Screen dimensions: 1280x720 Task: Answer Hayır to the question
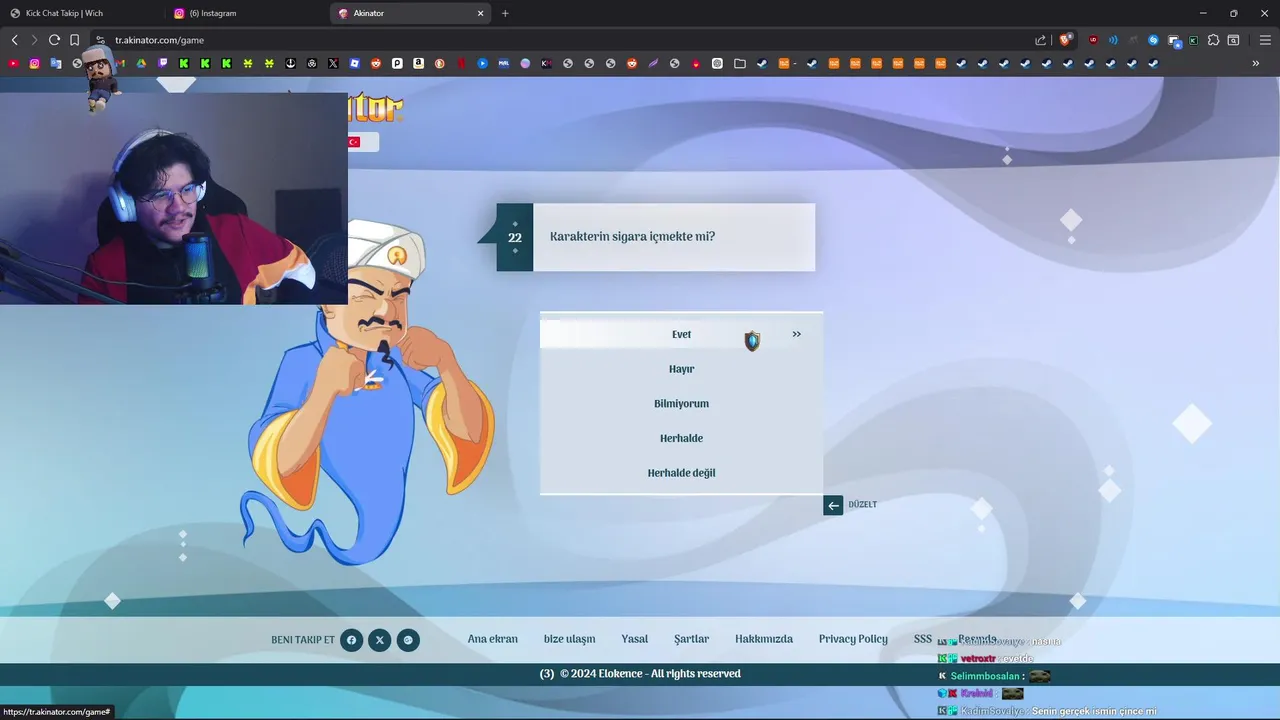point(681,369)
